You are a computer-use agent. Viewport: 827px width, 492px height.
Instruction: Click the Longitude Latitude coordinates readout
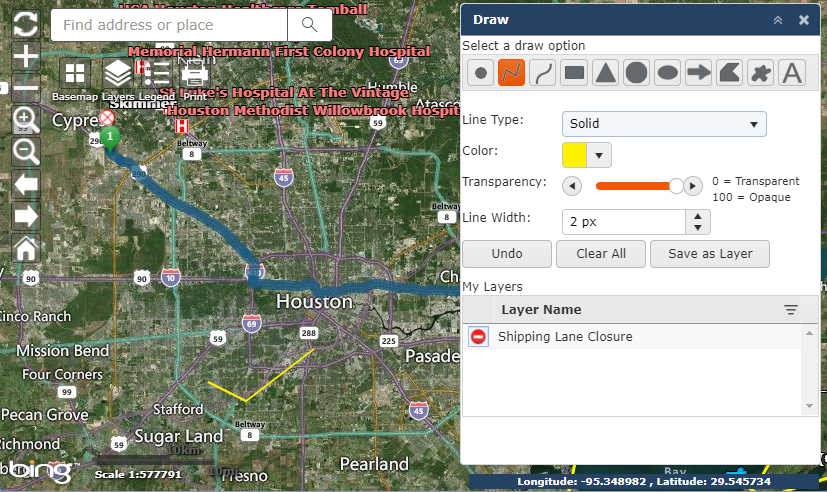pyautogui.click(x=644, y=481)
